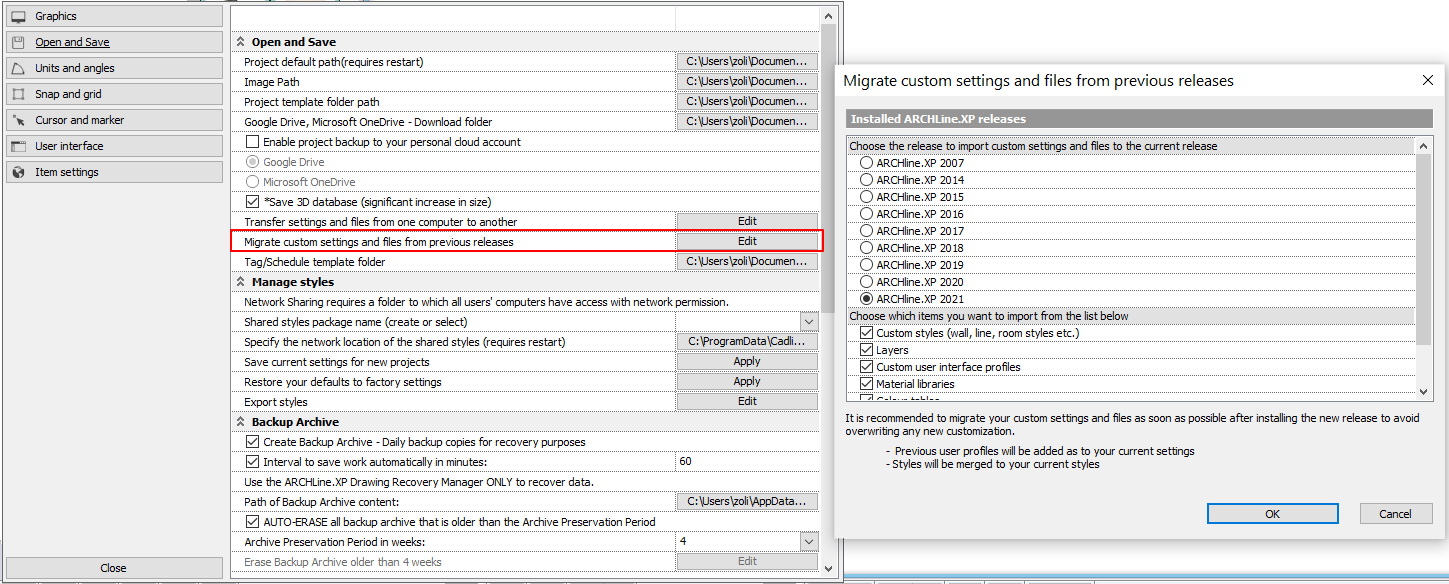Viewport: 1449px width, 584px height.
Task: Open the Cursor and marker category
Action: point(114,120)
